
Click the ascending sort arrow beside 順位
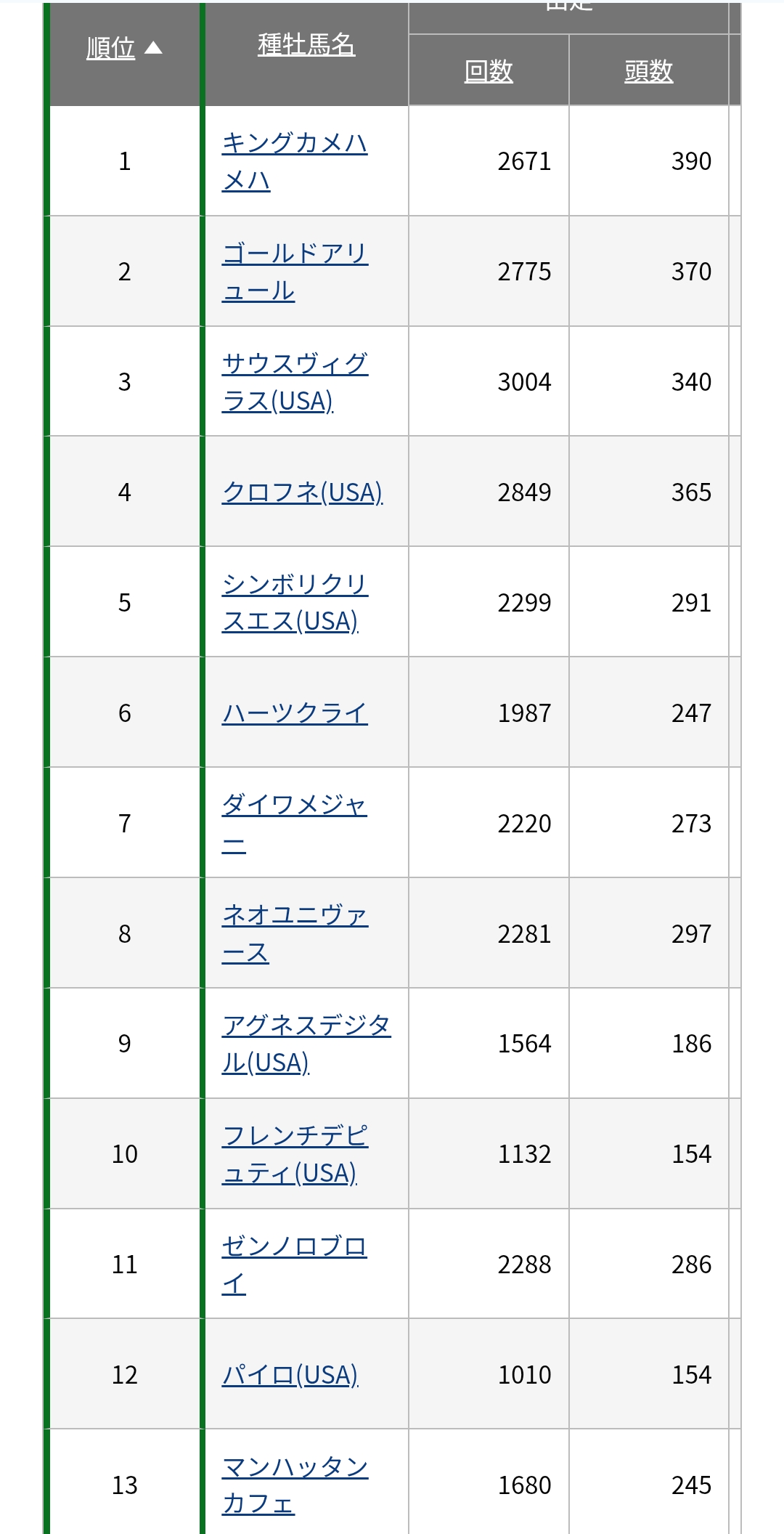click(x=153, y=48)
